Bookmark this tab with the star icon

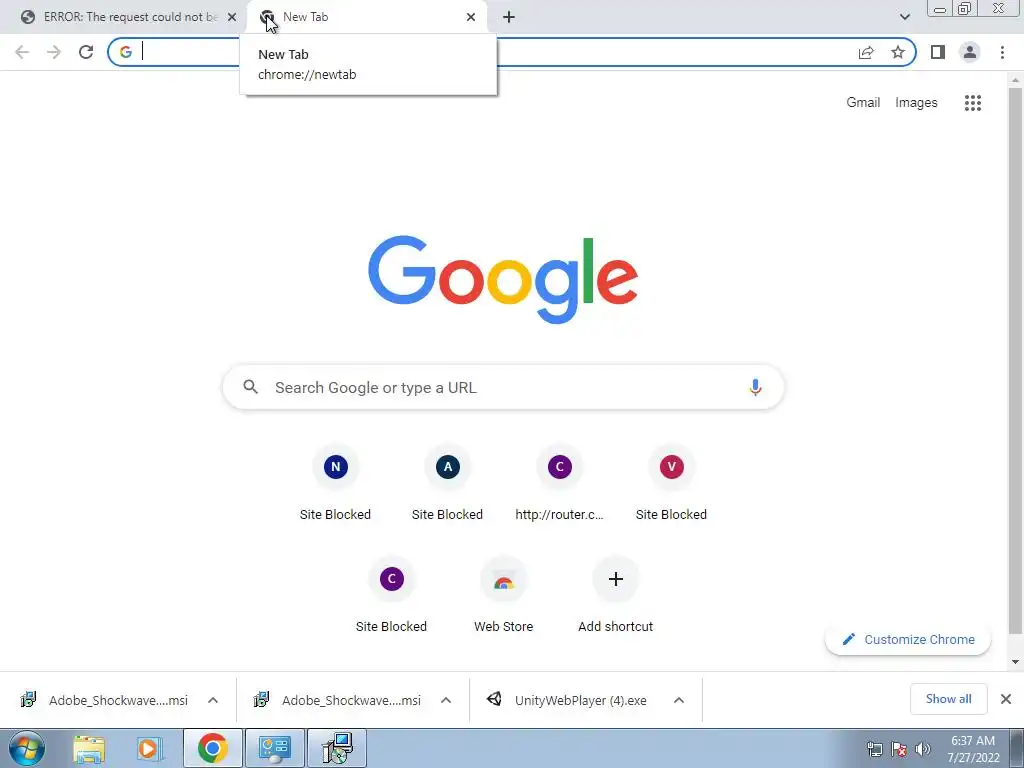[898, 52]
